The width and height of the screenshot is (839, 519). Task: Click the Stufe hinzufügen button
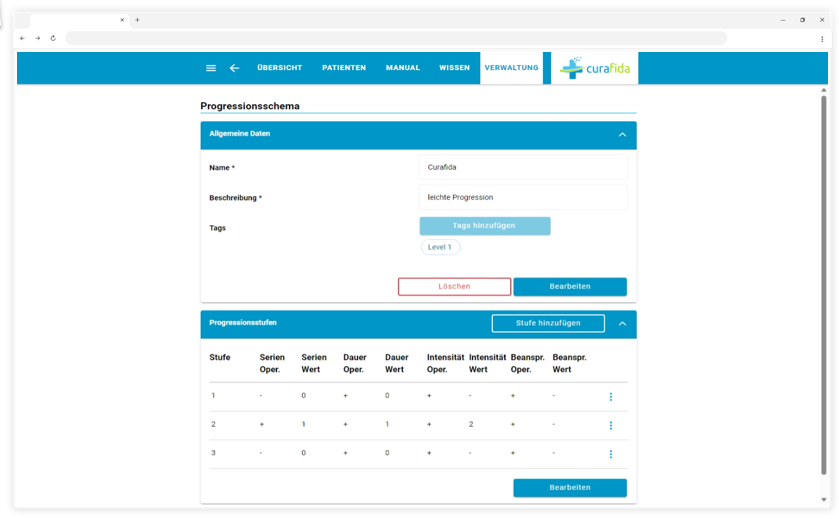(548, 323)
